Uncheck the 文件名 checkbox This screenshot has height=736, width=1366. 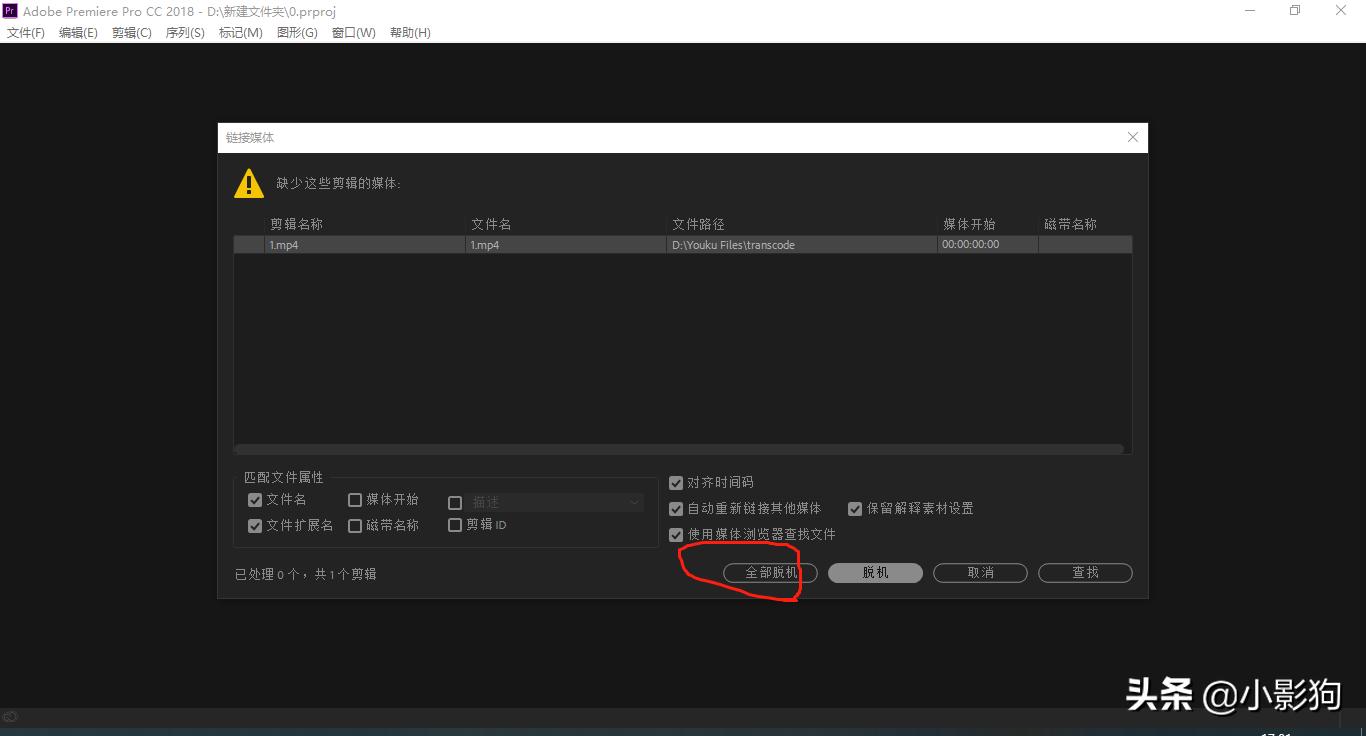click(x=255, y=499)
